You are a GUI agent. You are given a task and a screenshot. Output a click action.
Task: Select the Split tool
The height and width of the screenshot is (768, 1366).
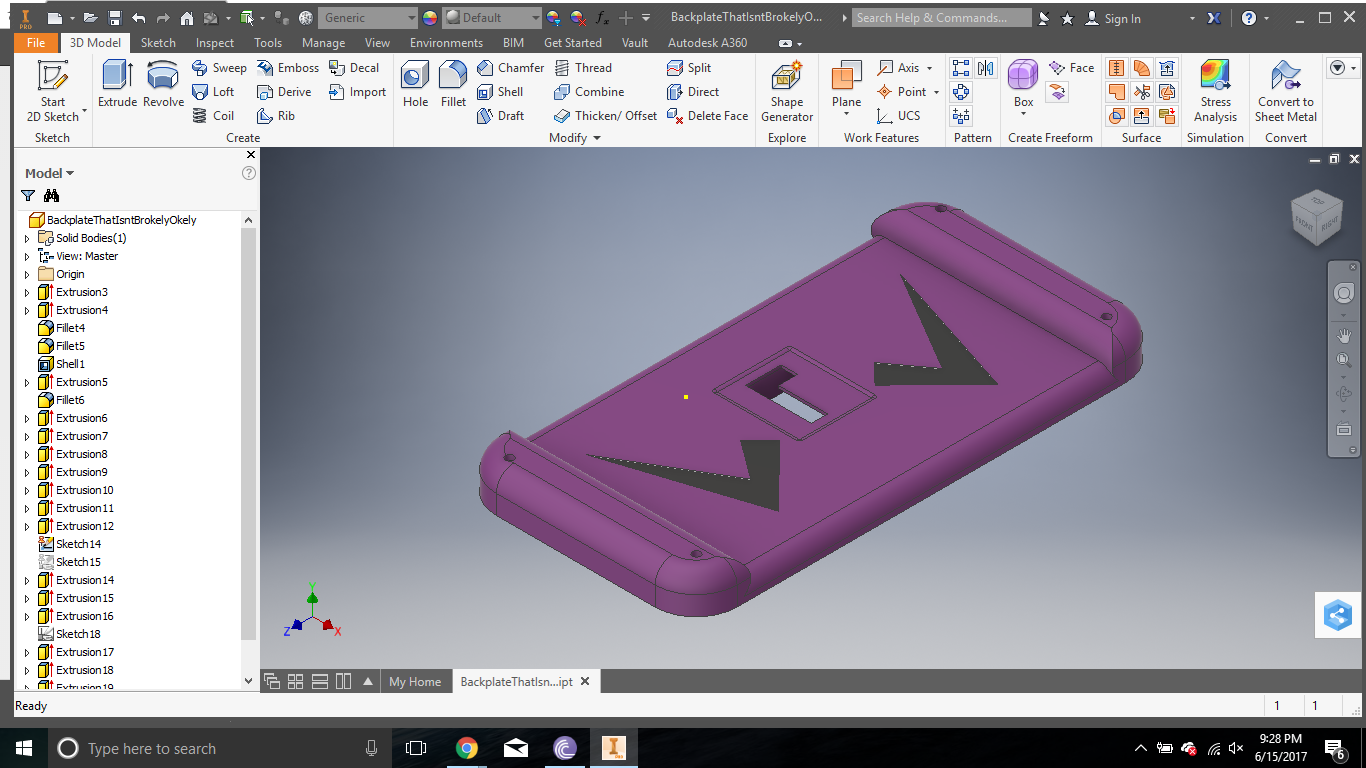point(689,68)
